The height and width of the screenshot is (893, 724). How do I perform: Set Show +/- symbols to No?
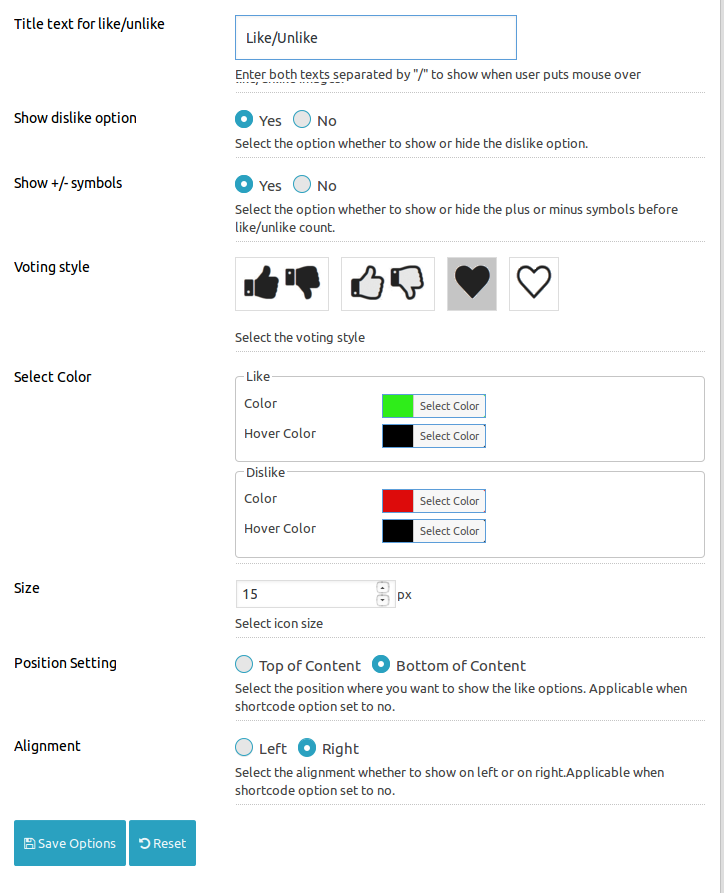[x=302, y=184]
